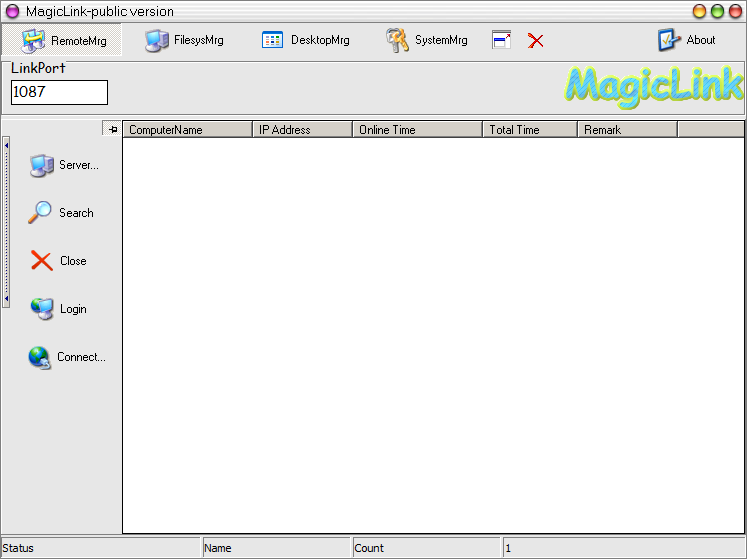Click the Remark column header

[627, 129]
